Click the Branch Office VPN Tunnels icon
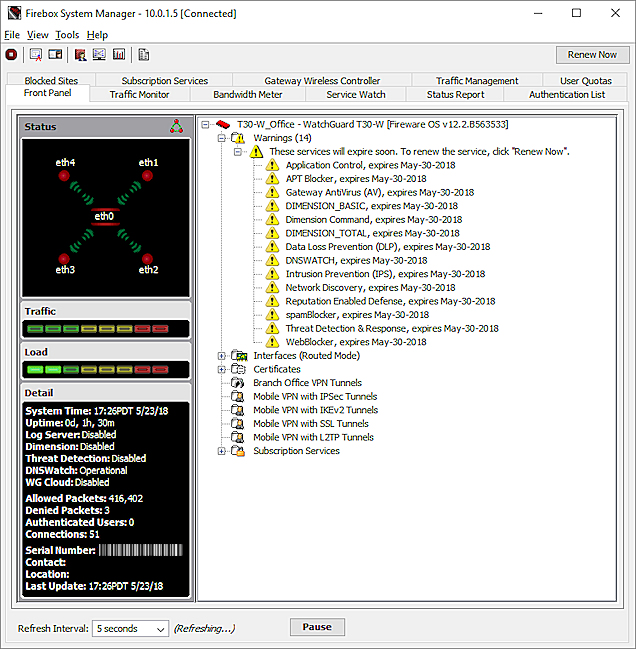This screenshot has width=636, height=649. pos(238,383)
